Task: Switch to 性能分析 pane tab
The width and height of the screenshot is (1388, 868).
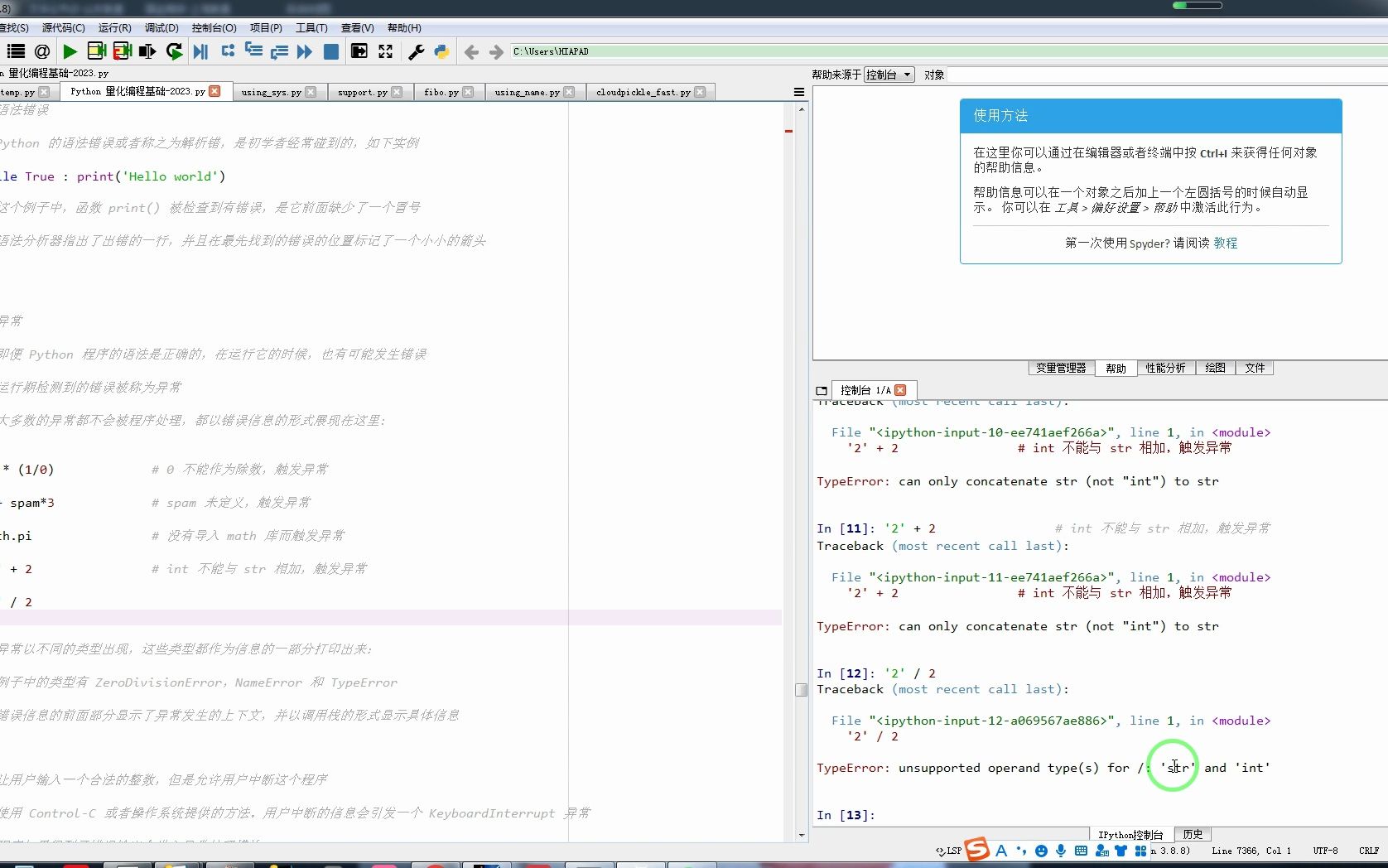Action: 1165,368
